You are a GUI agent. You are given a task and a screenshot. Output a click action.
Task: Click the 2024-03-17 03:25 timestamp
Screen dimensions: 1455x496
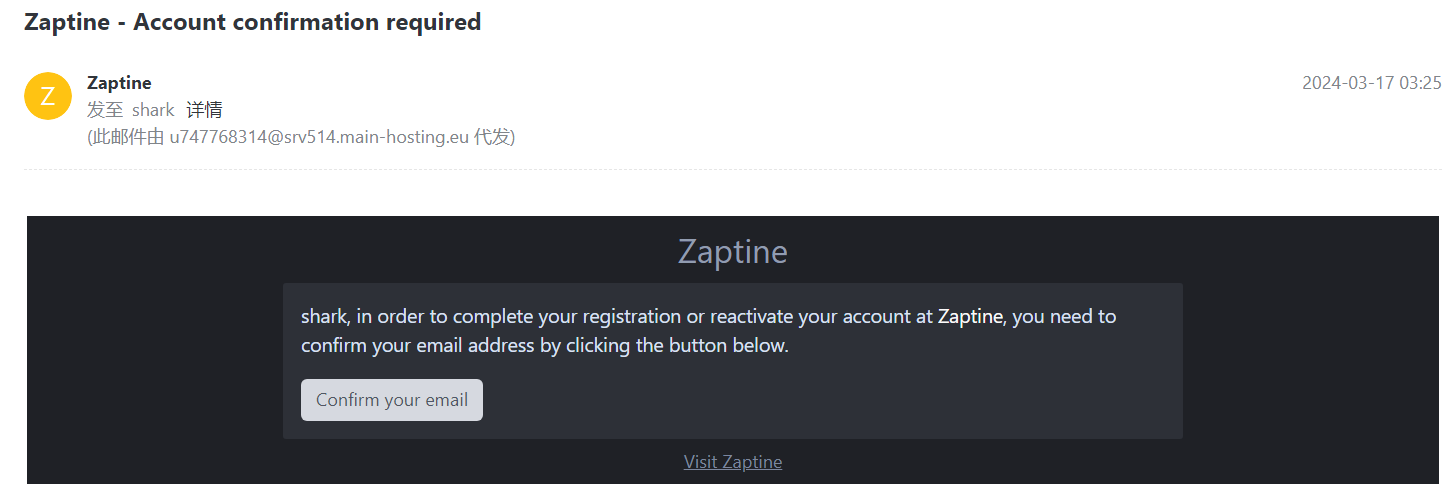coord(1371,83)
